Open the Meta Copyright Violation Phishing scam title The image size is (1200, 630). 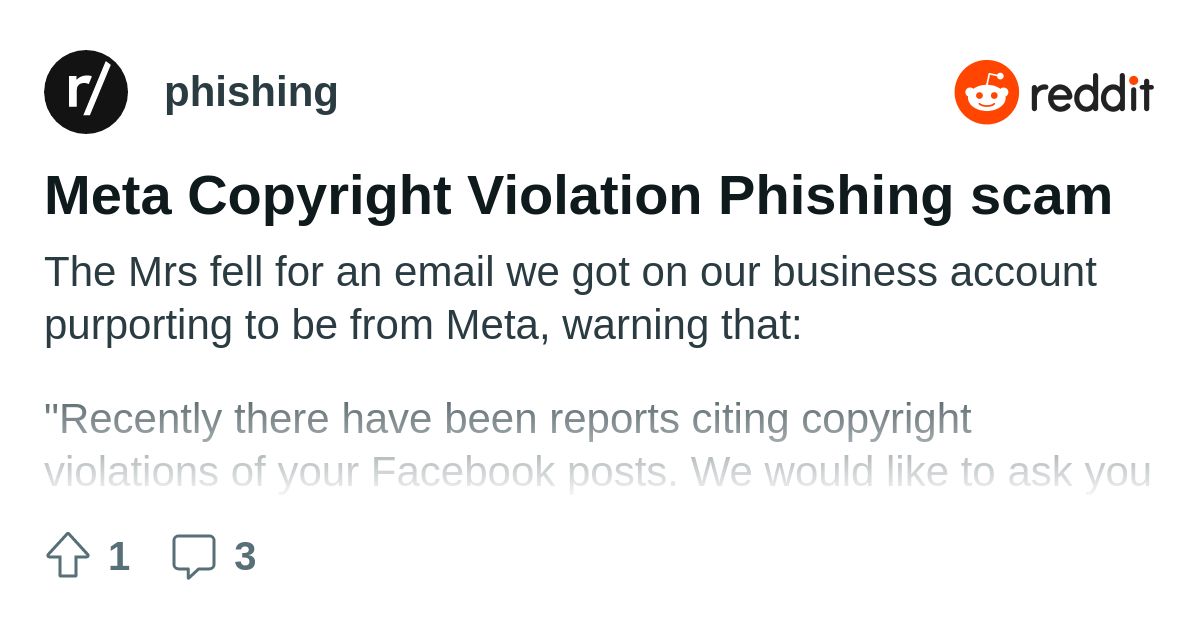click(578, 195)
